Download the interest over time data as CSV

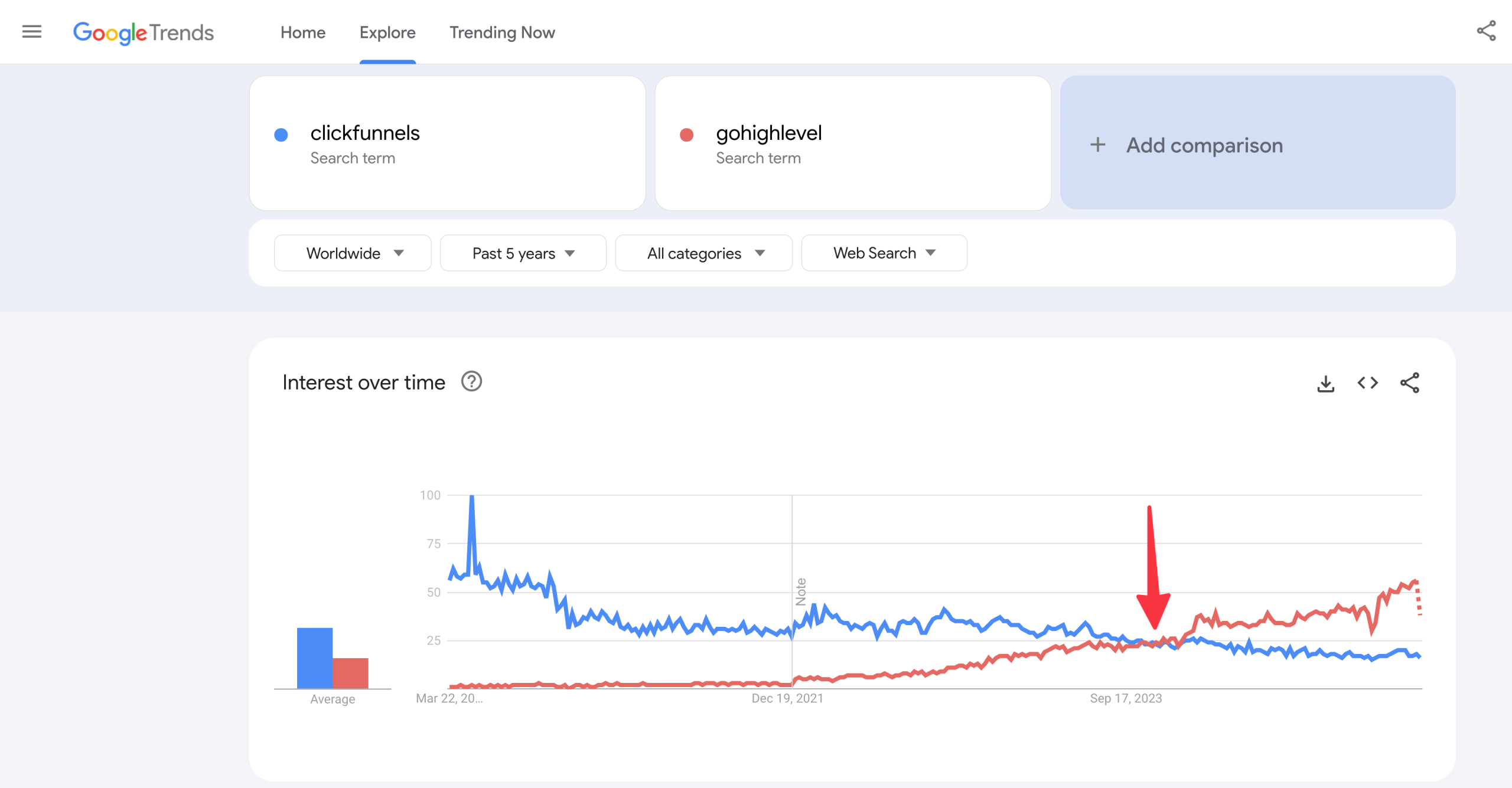click(1327, 382)
